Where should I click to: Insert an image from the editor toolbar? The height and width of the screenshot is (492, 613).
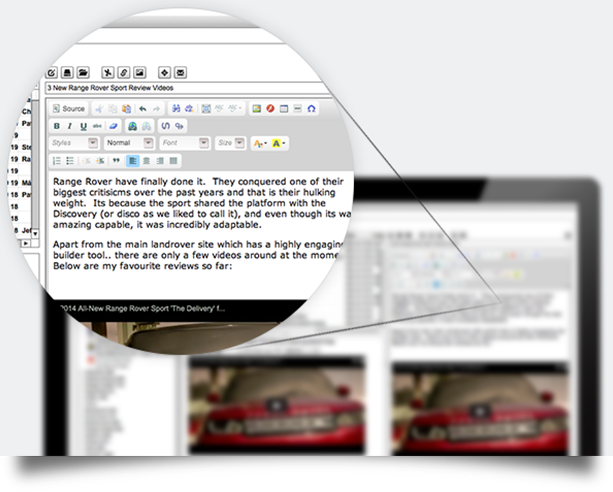(256, 109)
